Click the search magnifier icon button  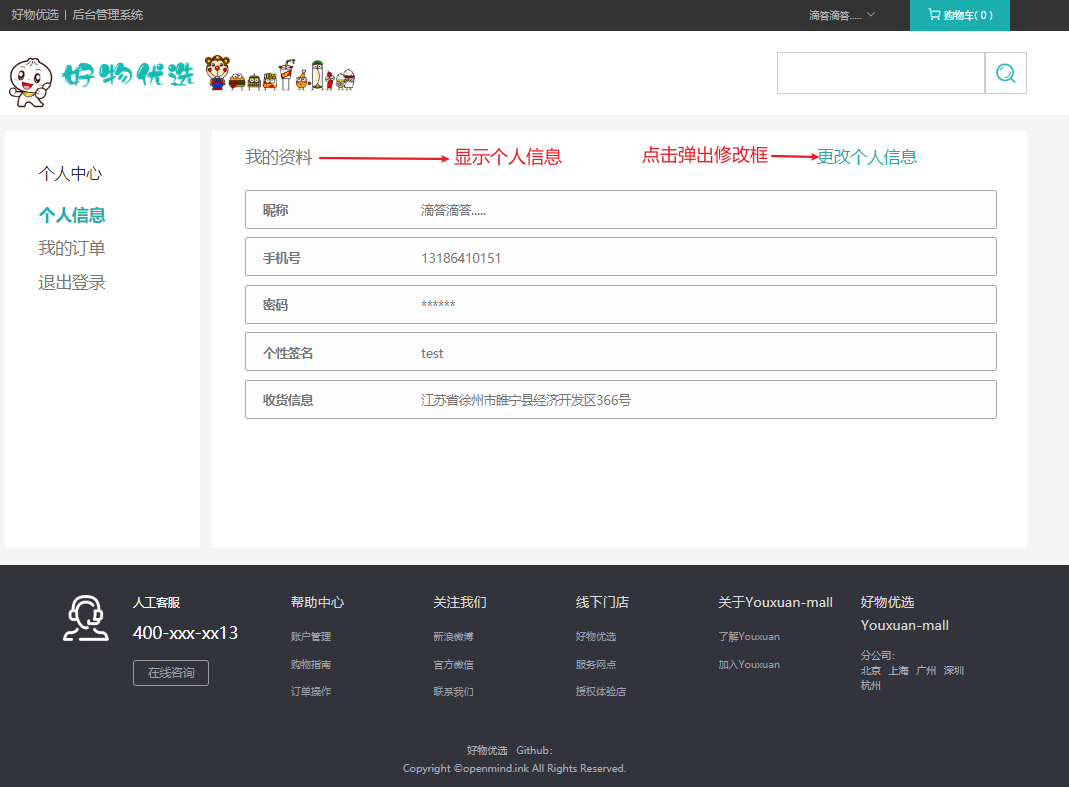tap(1006, 73)
